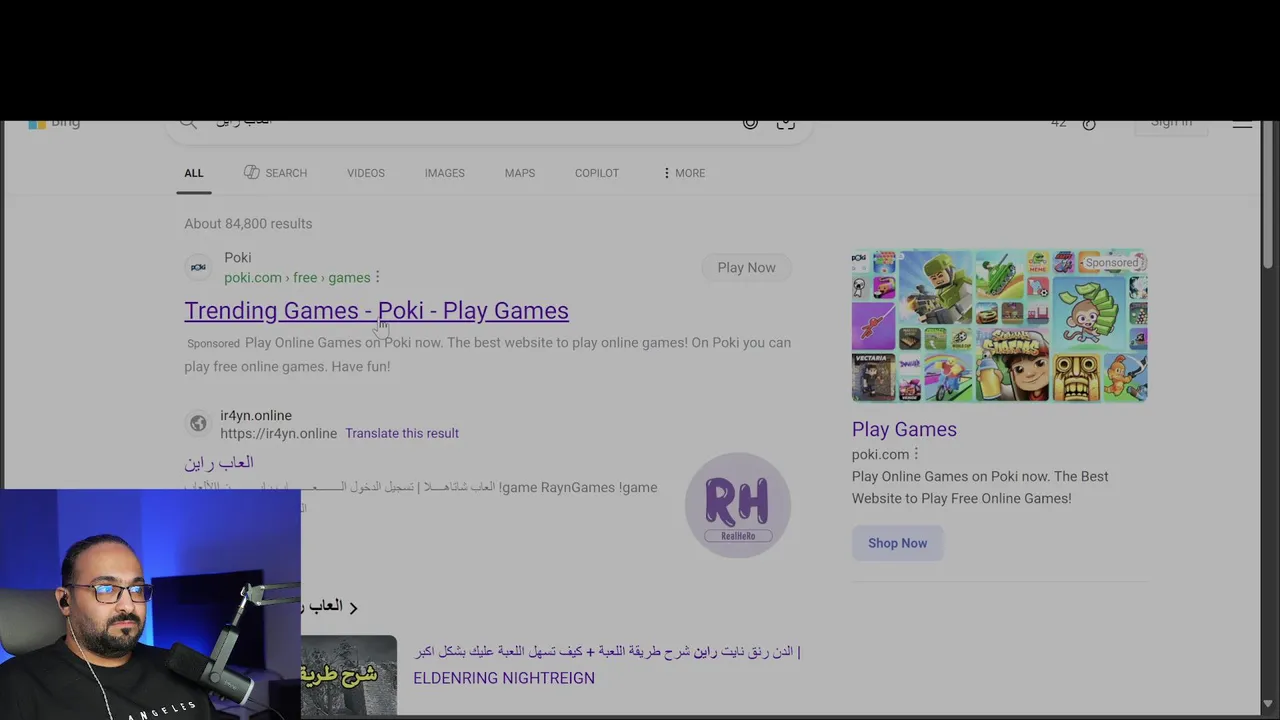Click Translate this result link

402,433
